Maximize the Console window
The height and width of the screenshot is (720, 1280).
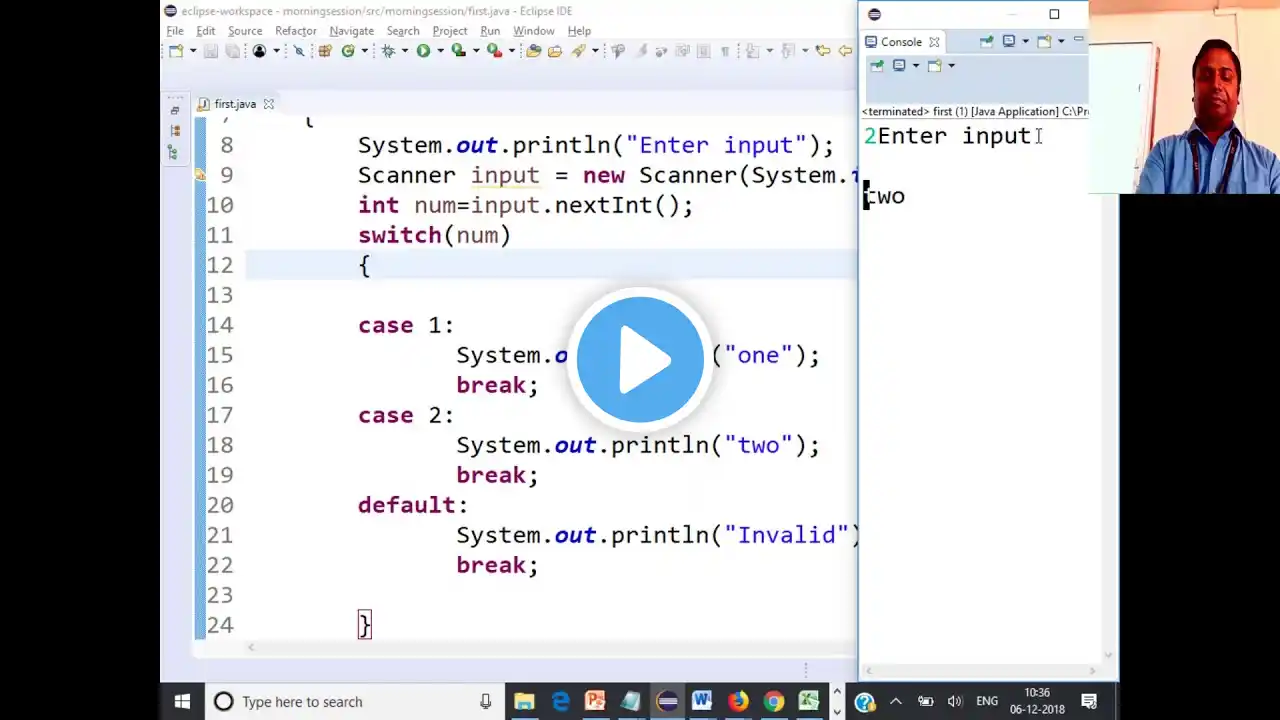pos(1054,14)
